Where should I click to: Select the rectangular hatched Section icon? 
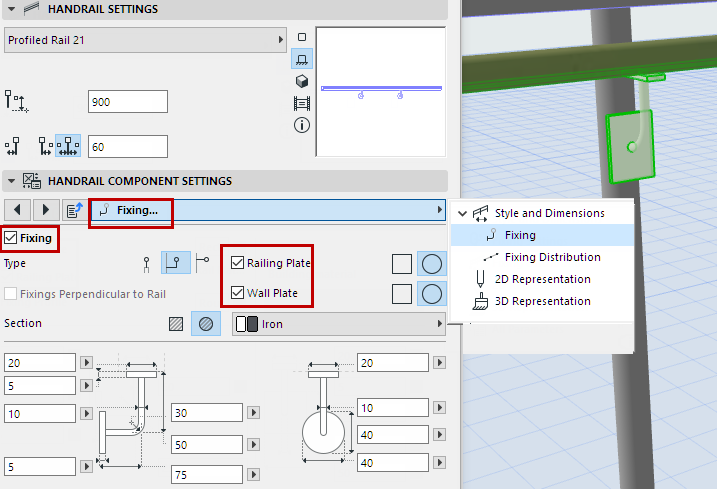pos(176,324)
